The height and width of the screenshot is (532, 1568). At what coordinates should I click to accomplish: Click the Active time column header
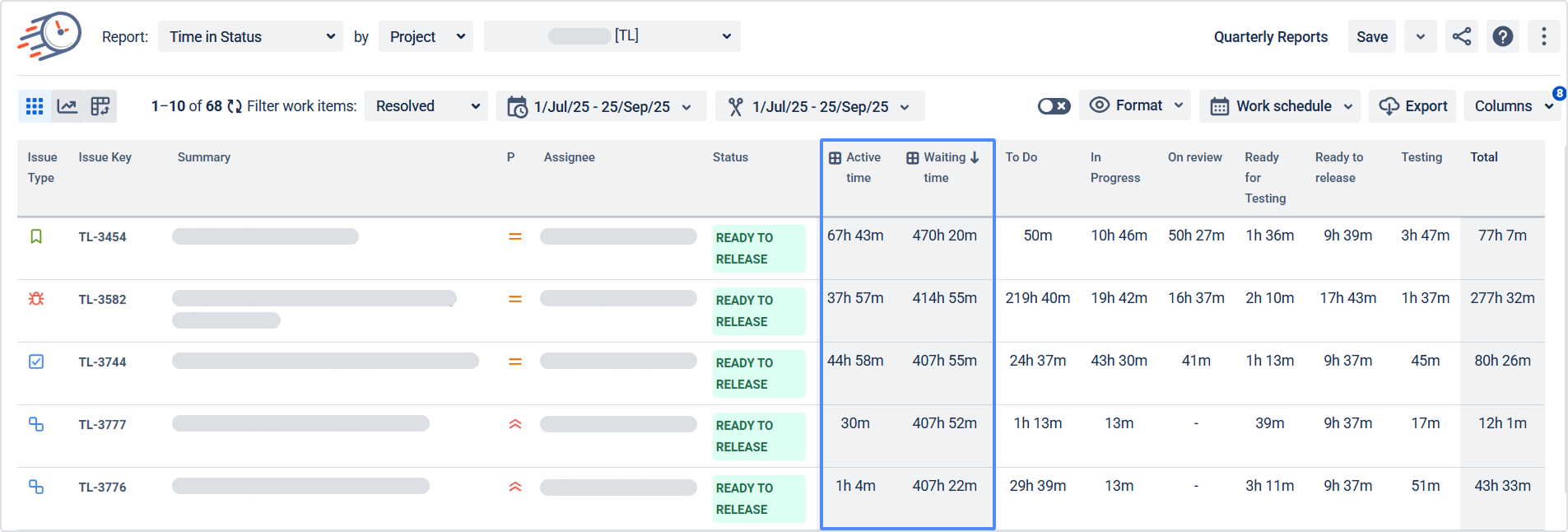click(x=863, y=167)
